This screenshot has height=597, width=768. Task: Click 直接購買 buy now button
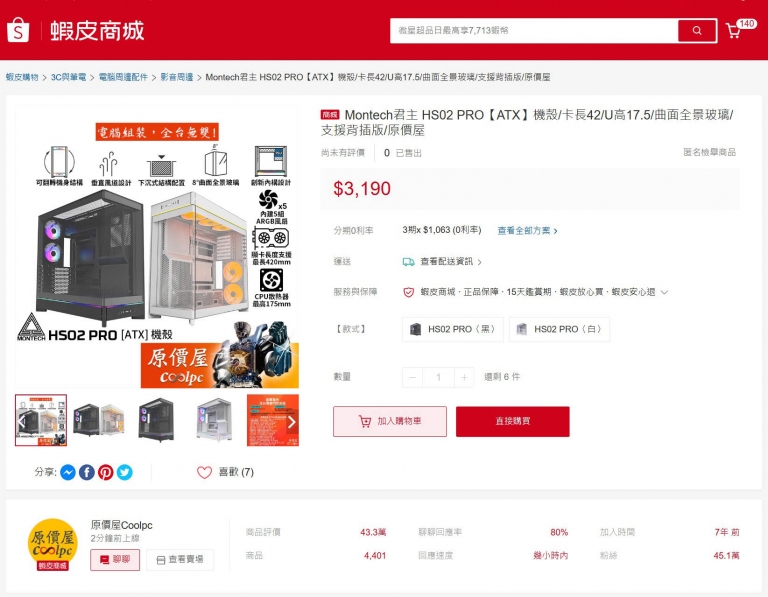(513, 421)
